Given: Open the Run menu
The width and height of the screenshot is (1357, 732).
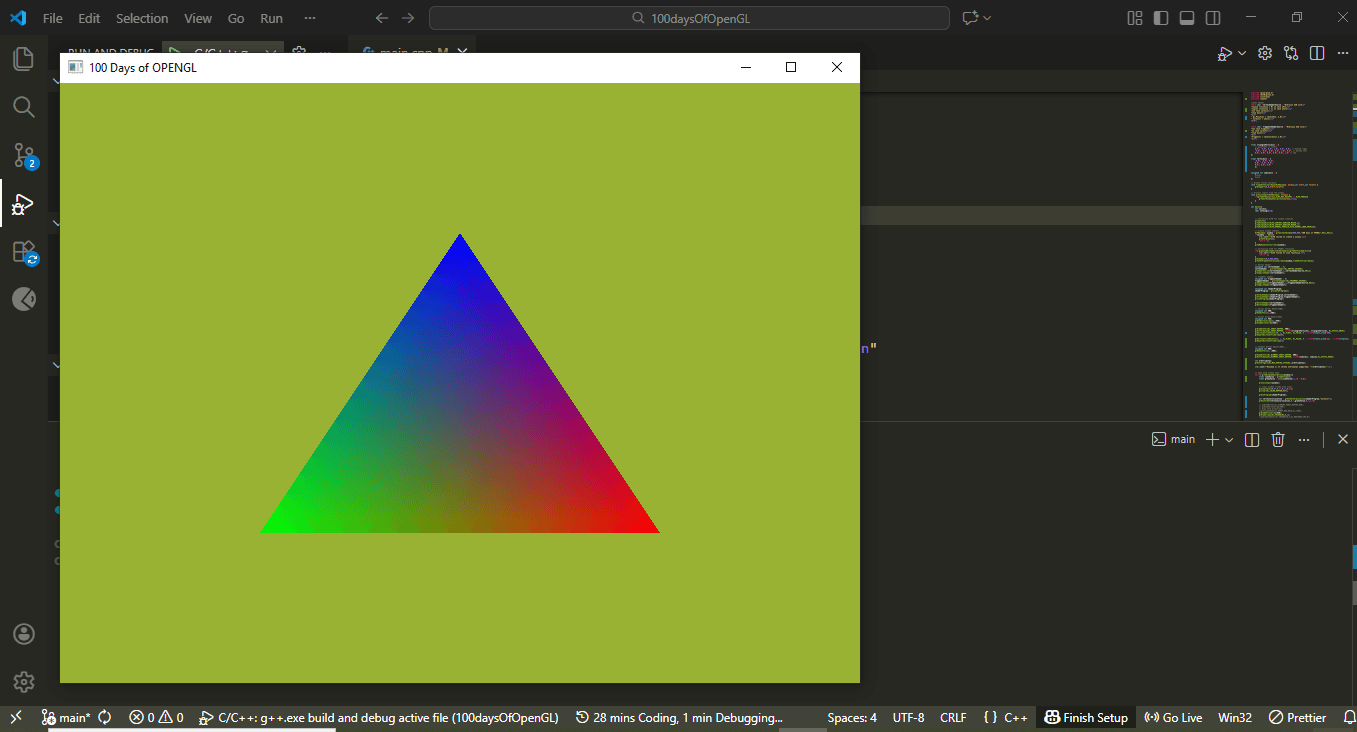Looking at the screenshot, I should [x=271, y=18].
